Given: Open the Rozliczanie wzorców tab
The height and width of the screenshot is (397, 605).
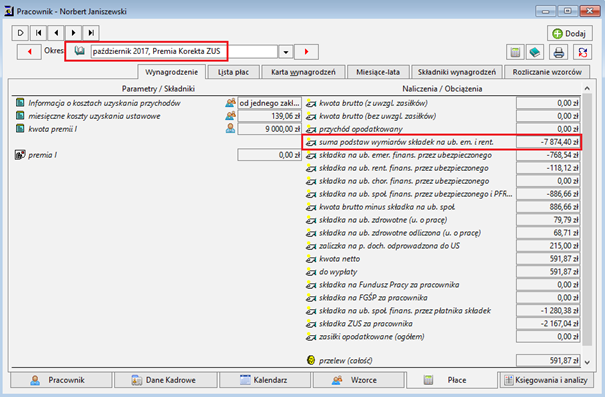Looking at the screenshot, I should 547,72.
